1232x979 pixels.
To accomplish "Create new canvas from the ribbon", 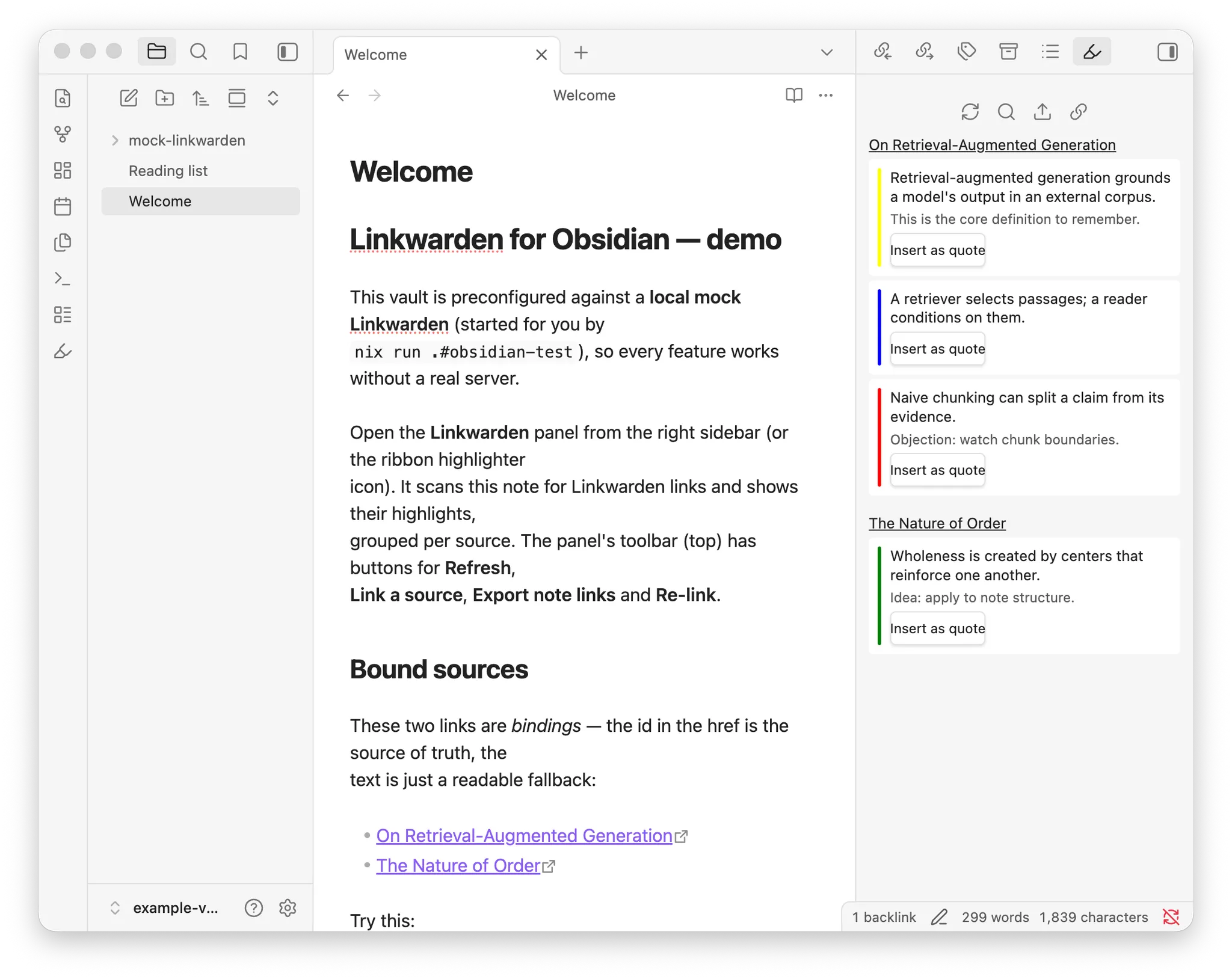I will (63, 170).
